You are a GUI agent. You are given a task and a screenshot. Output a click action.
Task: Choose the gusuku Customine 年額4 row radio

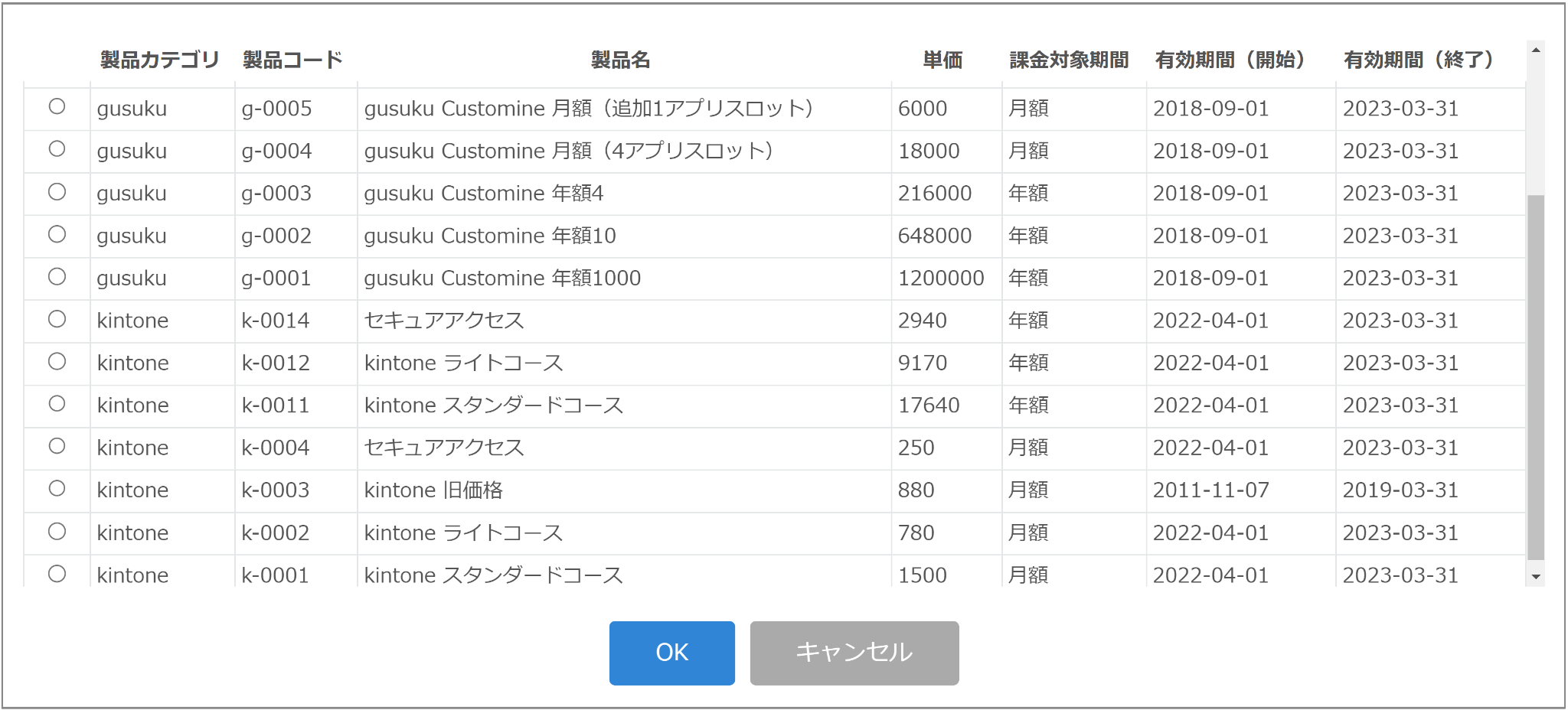click(x=57, y=191)
